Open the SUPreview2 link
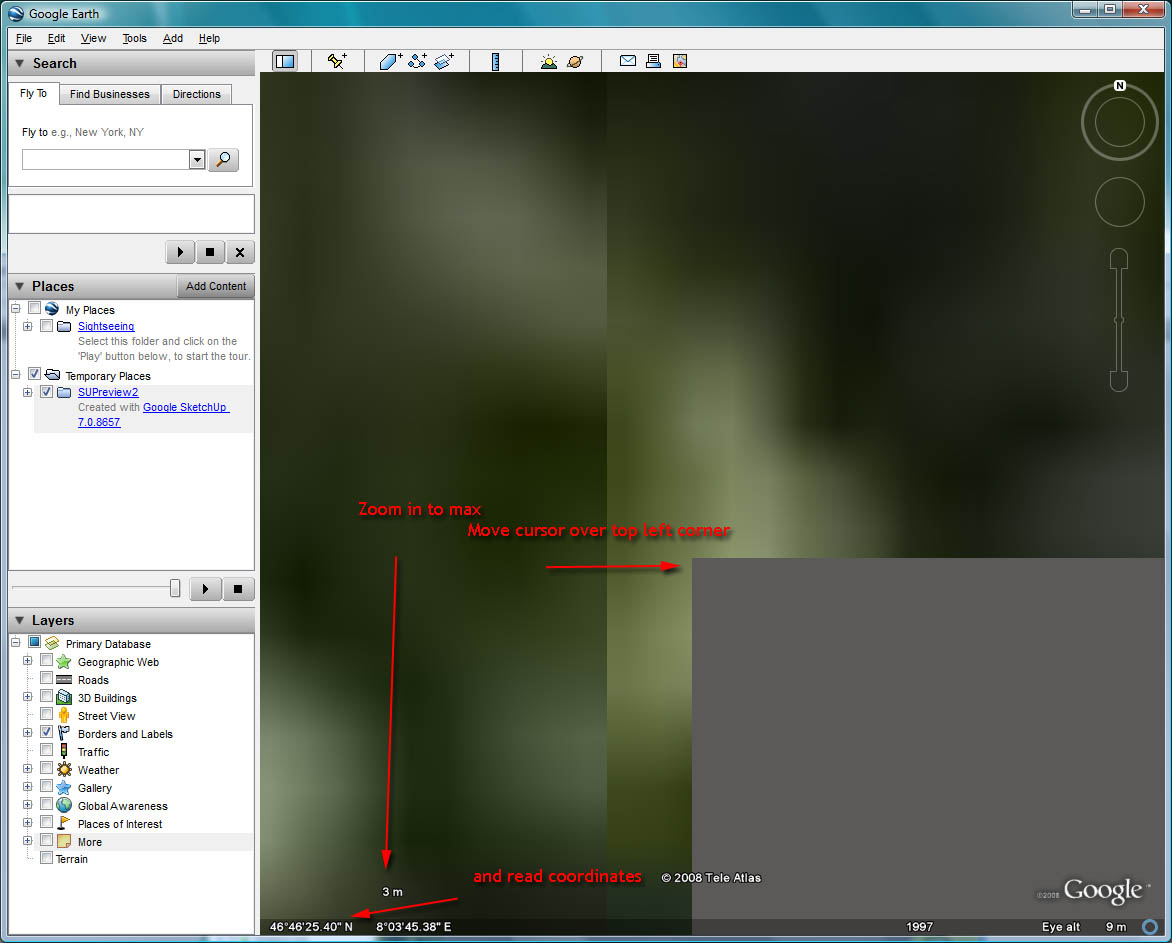This screenshot has width=1172, height=943. (x=108, y=392)
